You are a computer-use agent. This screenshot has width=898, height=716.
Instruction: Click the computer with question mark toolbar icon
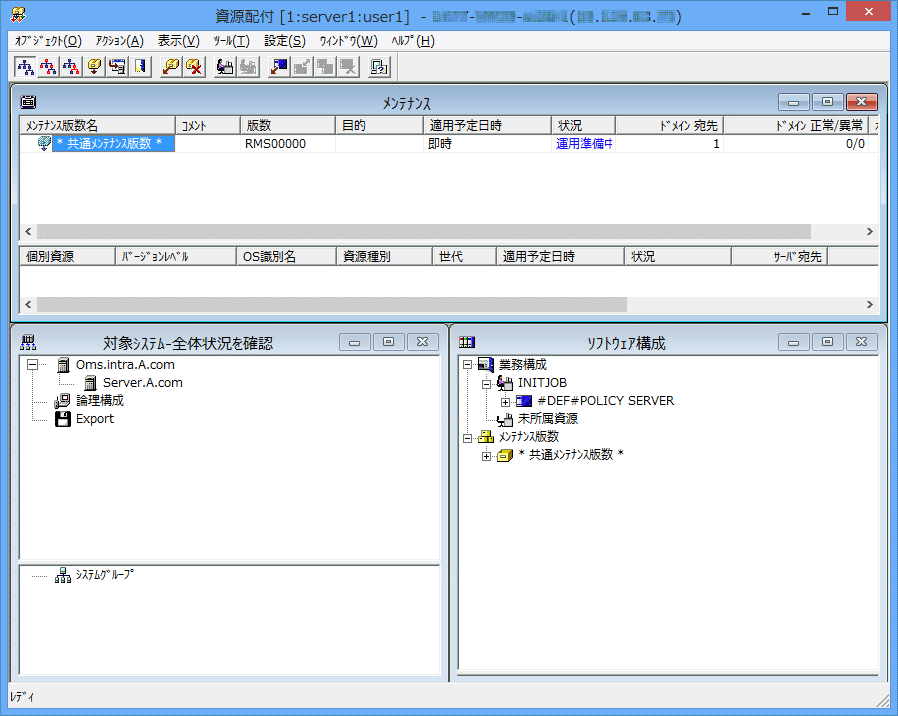[x=380, y=67]
